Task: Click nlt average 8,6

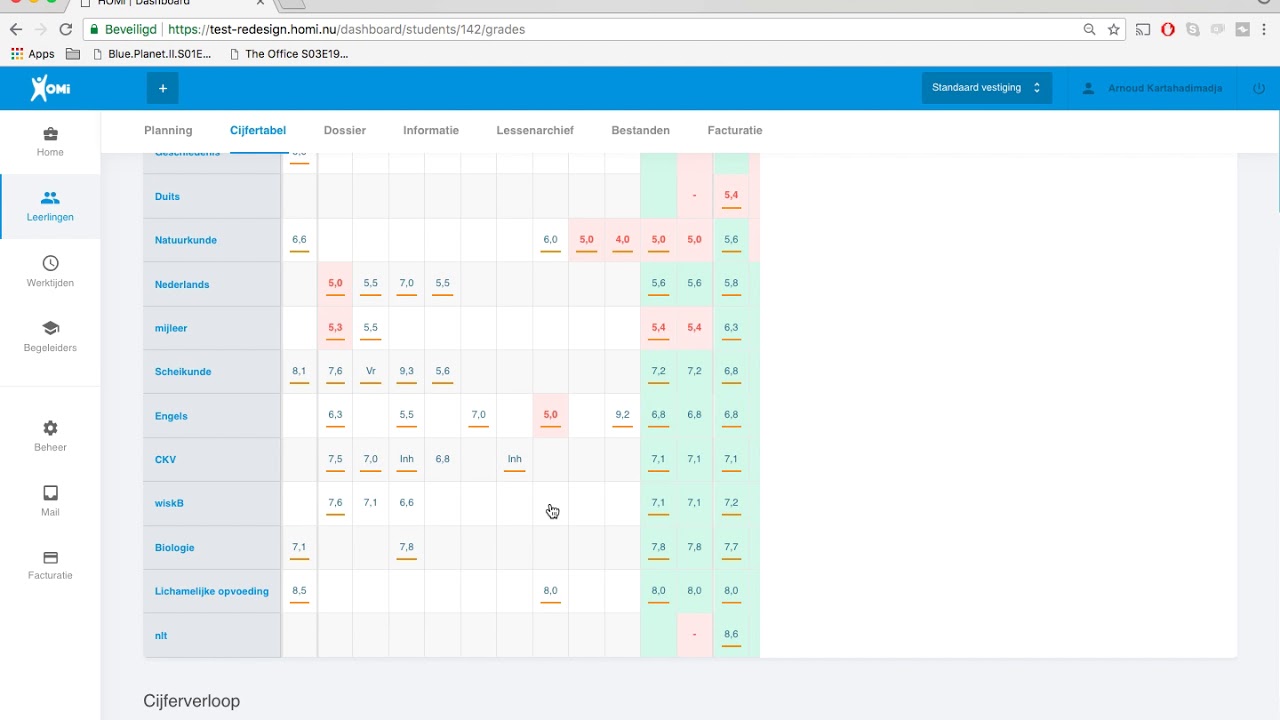Action: pyautogui.click(x=731, y=635)
